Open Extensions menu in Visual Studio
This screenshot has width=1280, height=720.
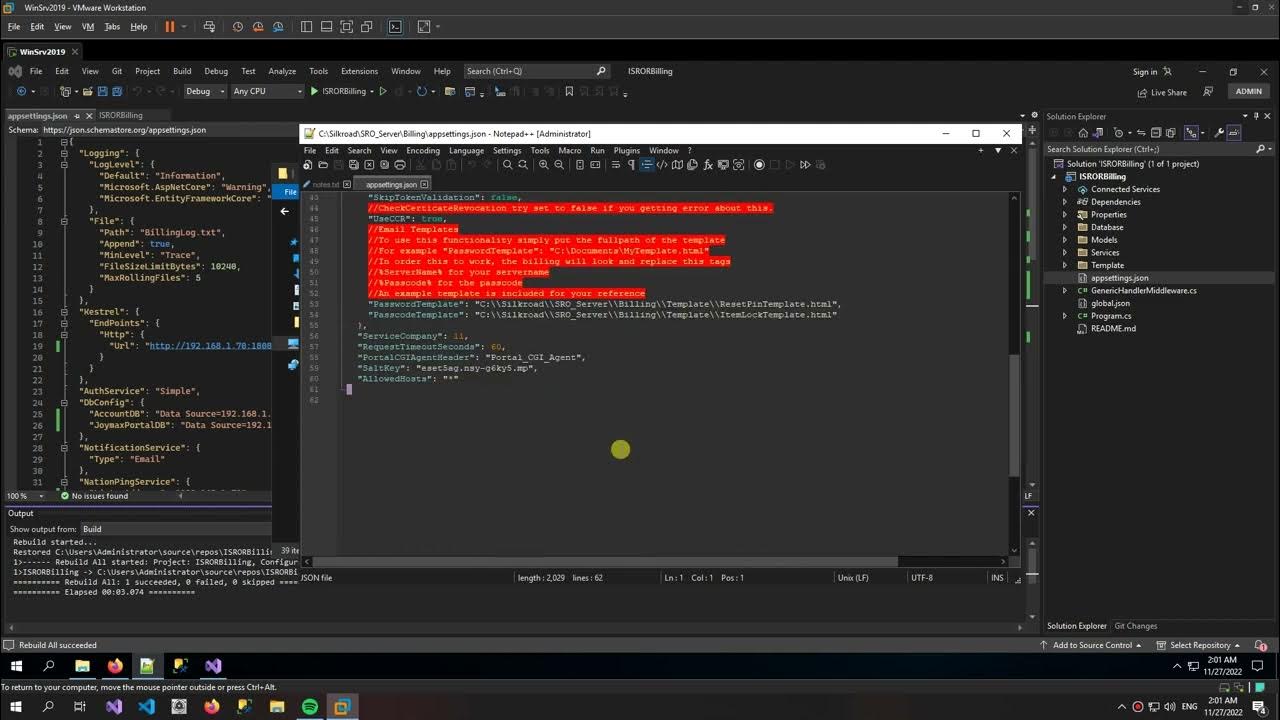pos(359,71)
